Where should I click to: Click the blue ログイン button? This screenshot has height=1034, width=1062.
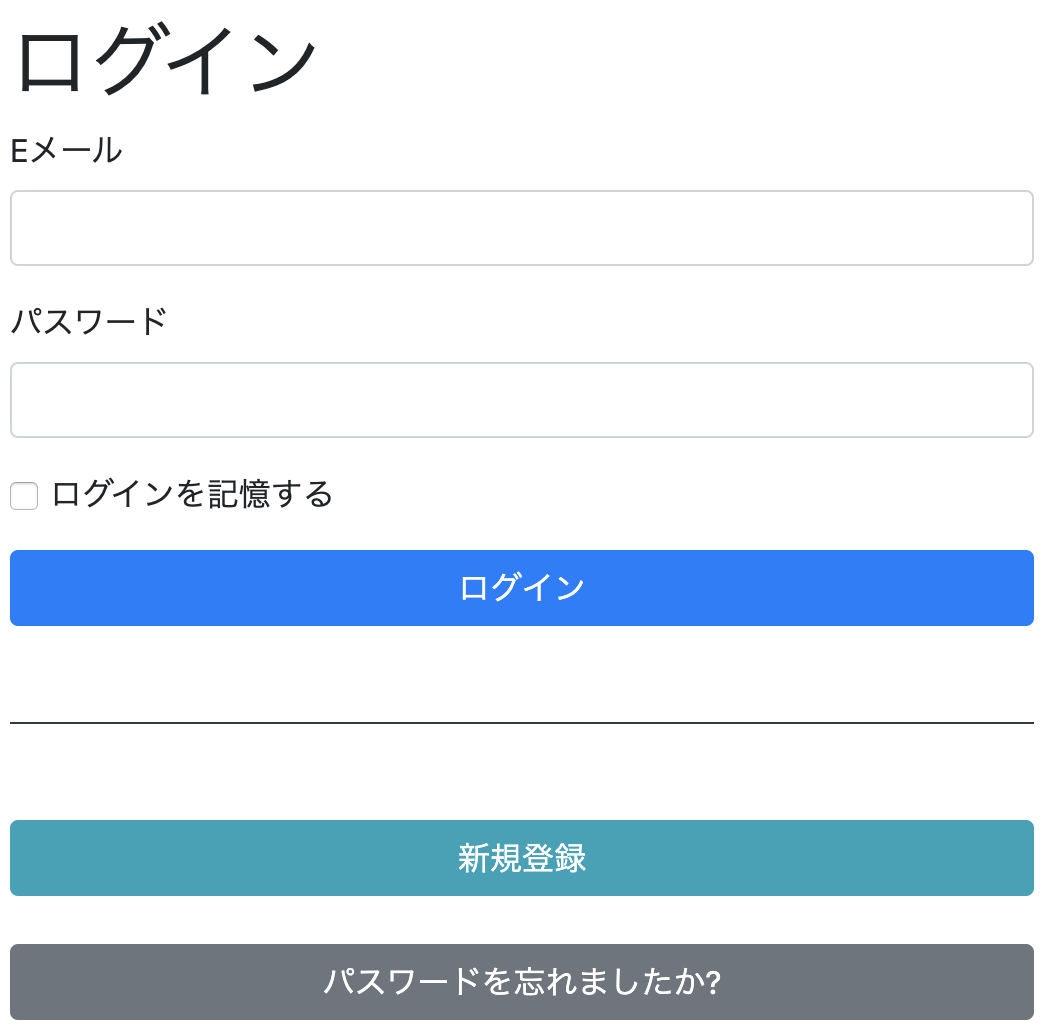coord(521,588)
